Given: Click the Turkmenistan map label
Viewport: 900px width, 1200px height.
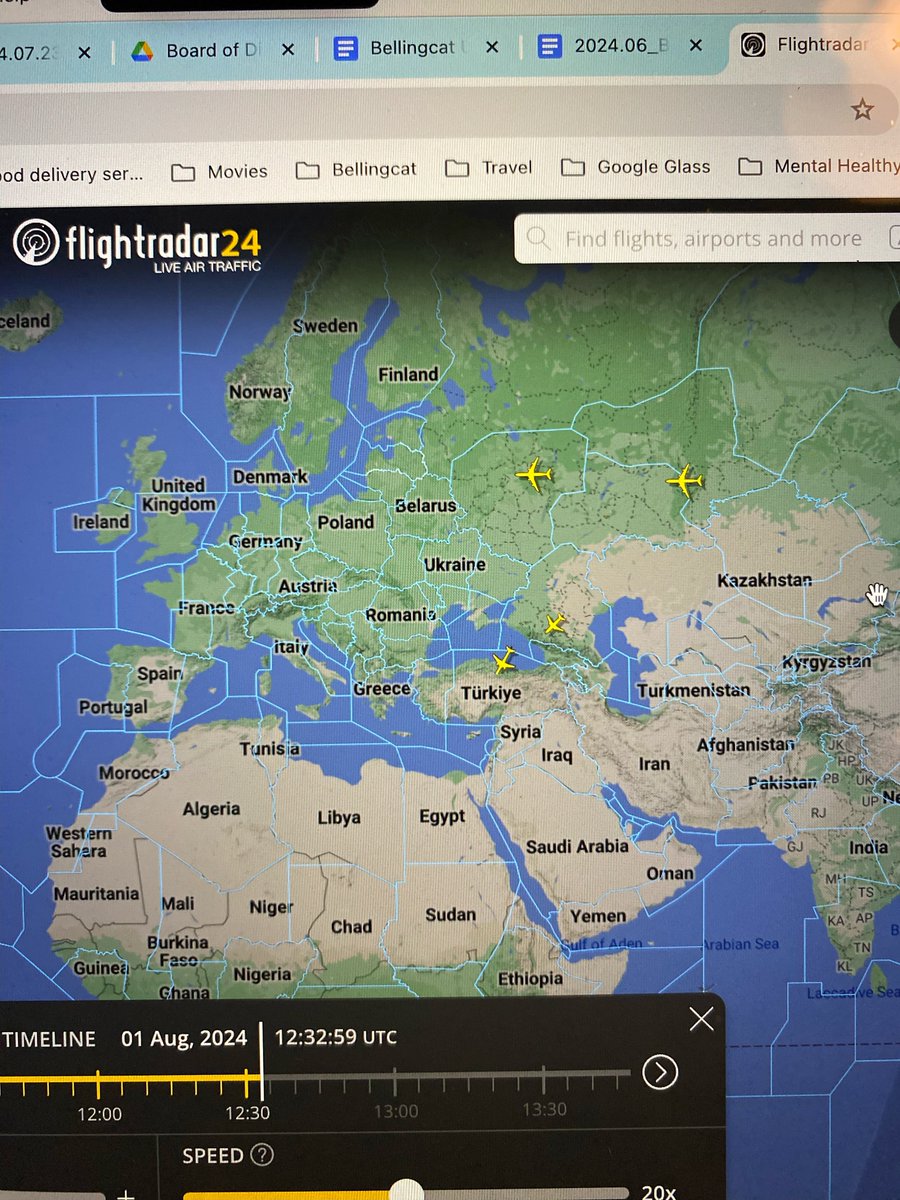Looking at the screenshot, I should pyautogui.click(x=693, y=690).
